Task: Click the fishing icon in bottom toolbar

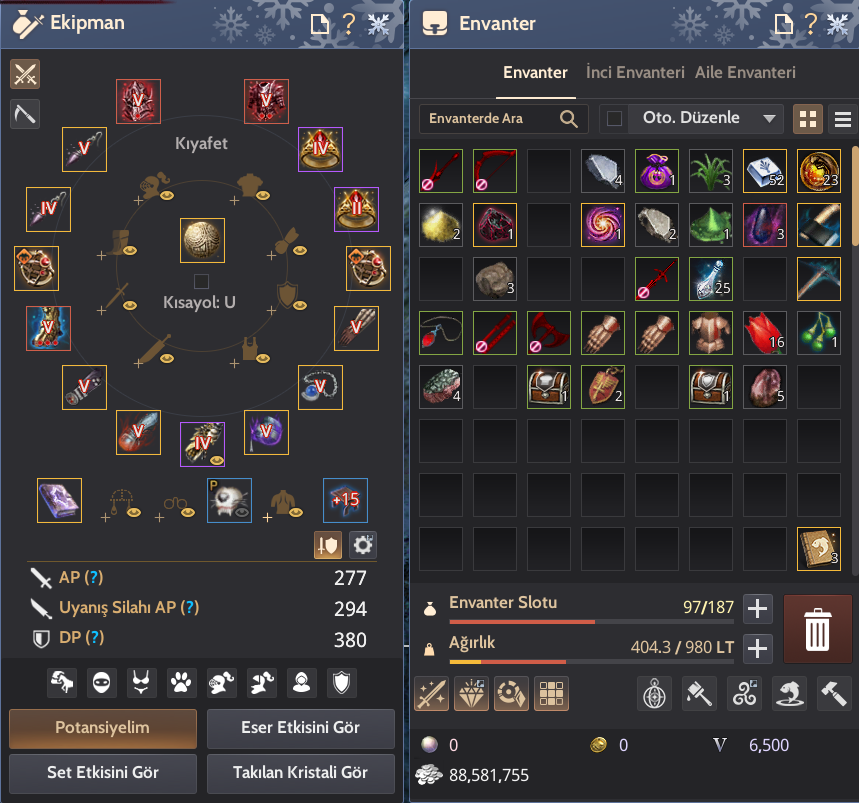Action: coord(788,693)
